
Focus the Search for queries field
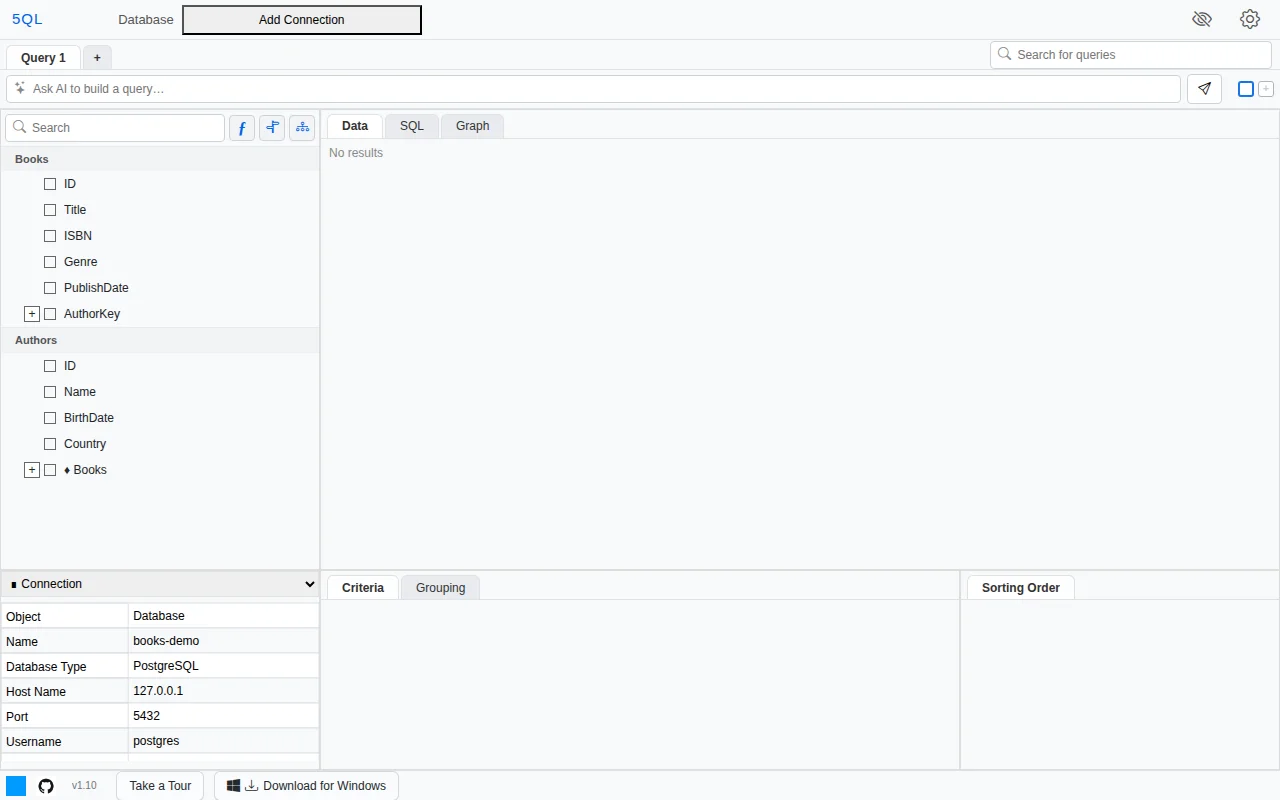(1131, 55)
